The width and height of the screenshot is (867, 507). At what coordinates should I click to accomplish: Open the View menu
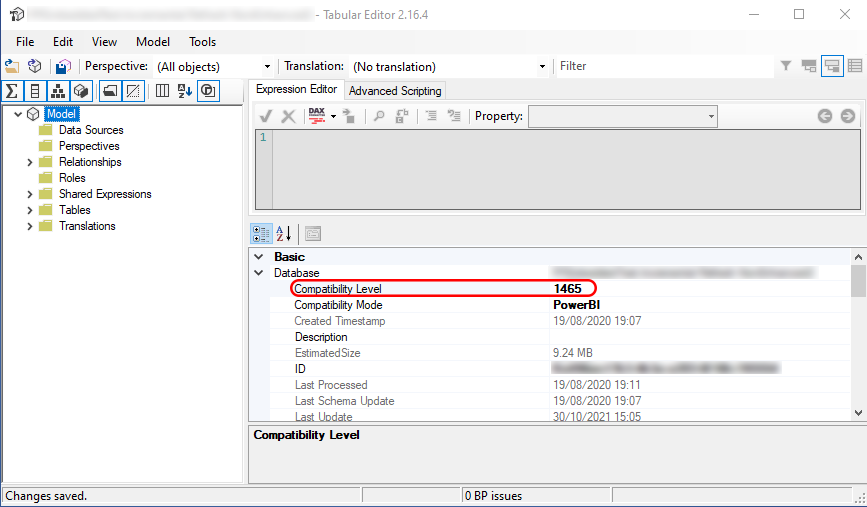pyautogui.click(x=104, y=42)
